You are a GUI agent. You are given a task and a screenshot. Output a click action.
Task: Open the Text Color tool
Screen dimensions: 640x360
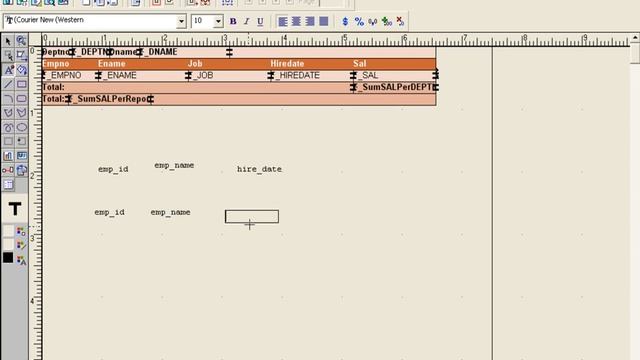click(x=21, y=259)
